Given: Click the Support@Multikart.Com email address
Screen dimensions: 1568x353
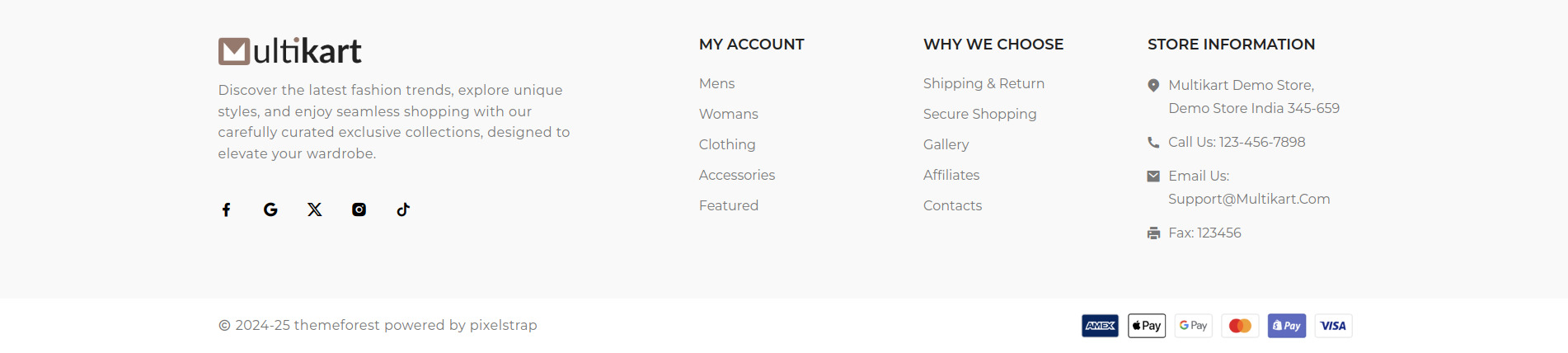Looking at the screenshot, I should click(x=1249, y=199).
